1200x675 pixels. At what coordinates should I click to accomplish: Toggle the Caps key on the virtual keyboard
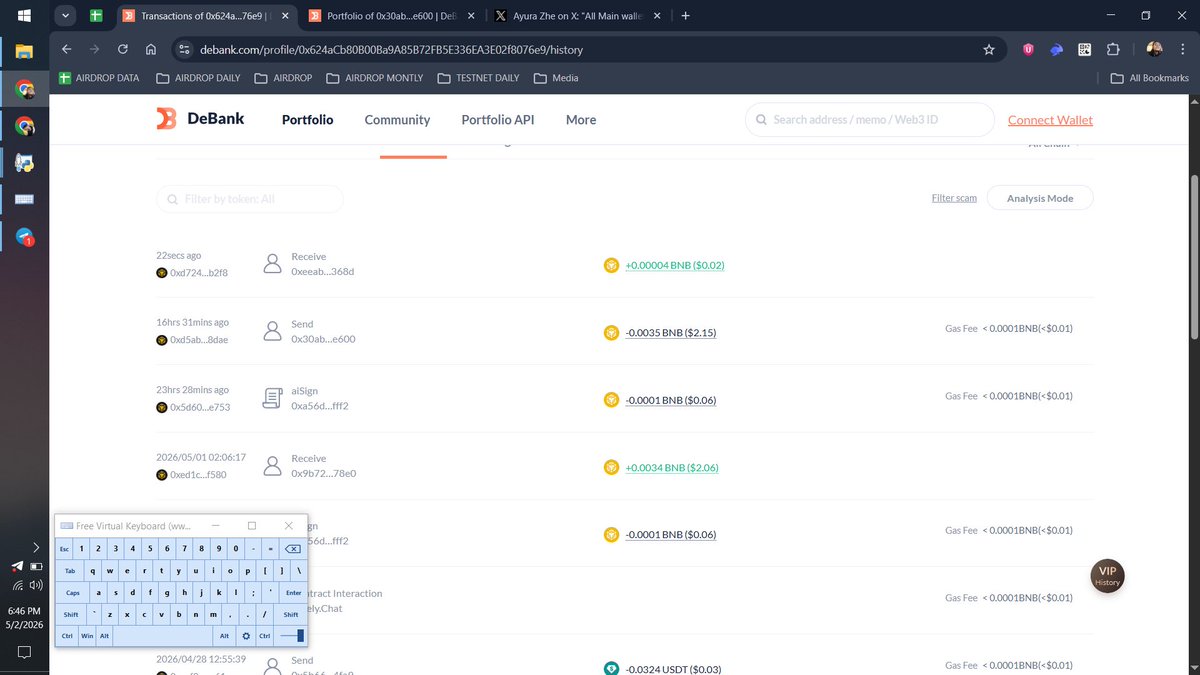point(73,592)
